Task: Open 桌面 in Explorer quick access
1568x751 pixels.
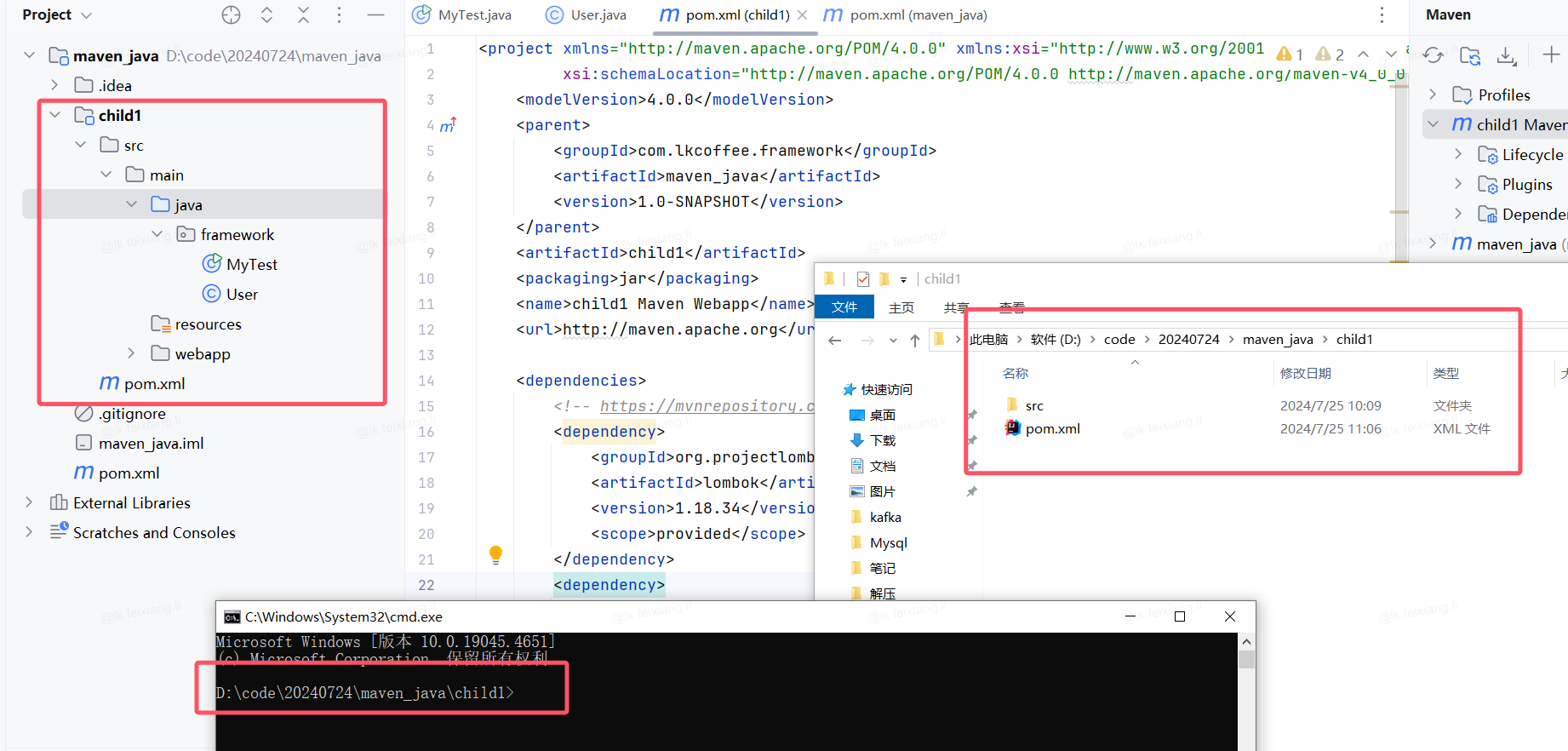Action: pyautogui.click(x=882, y=415)
